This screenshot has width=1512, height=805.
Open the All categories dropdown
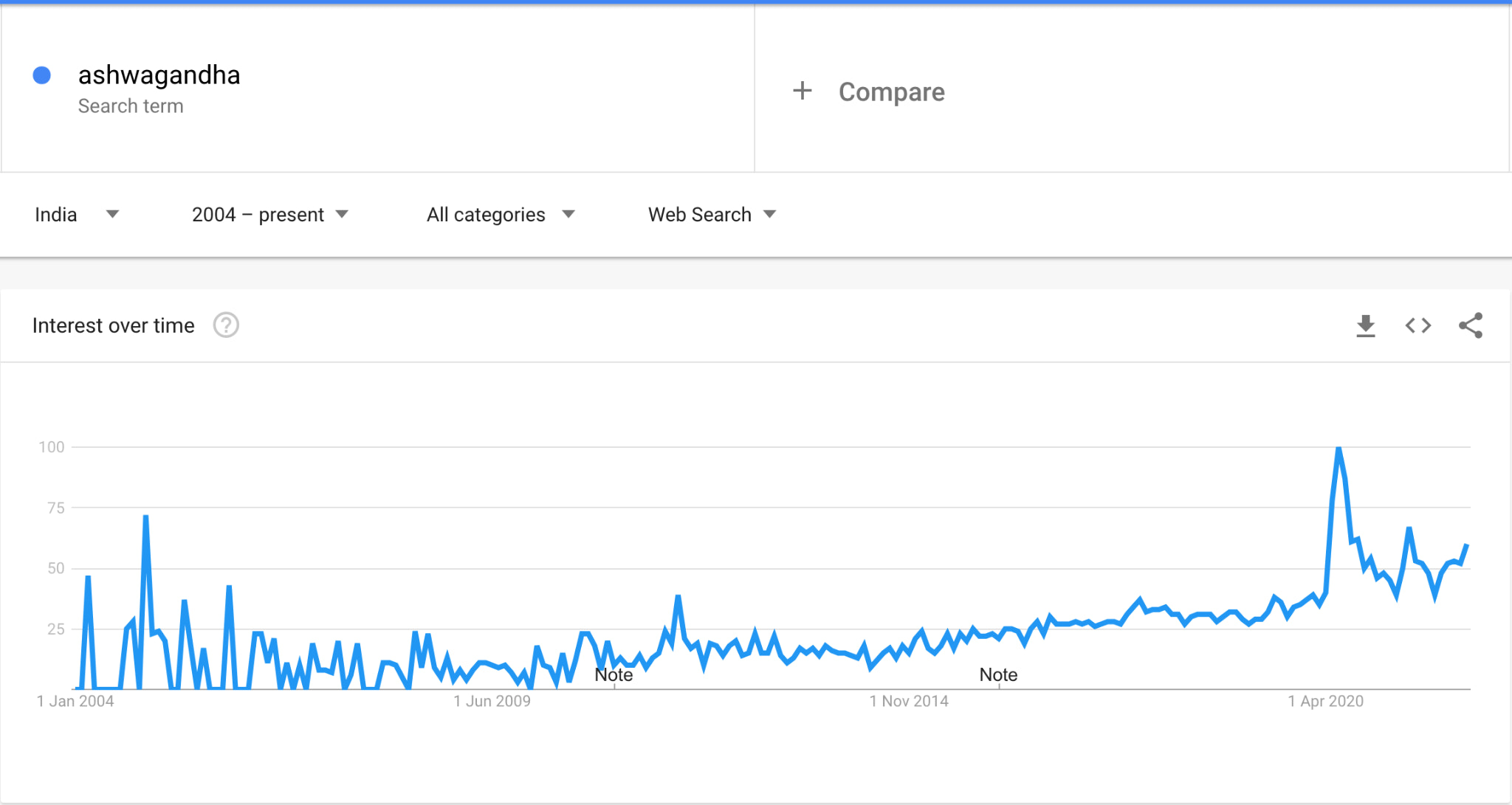500,215
